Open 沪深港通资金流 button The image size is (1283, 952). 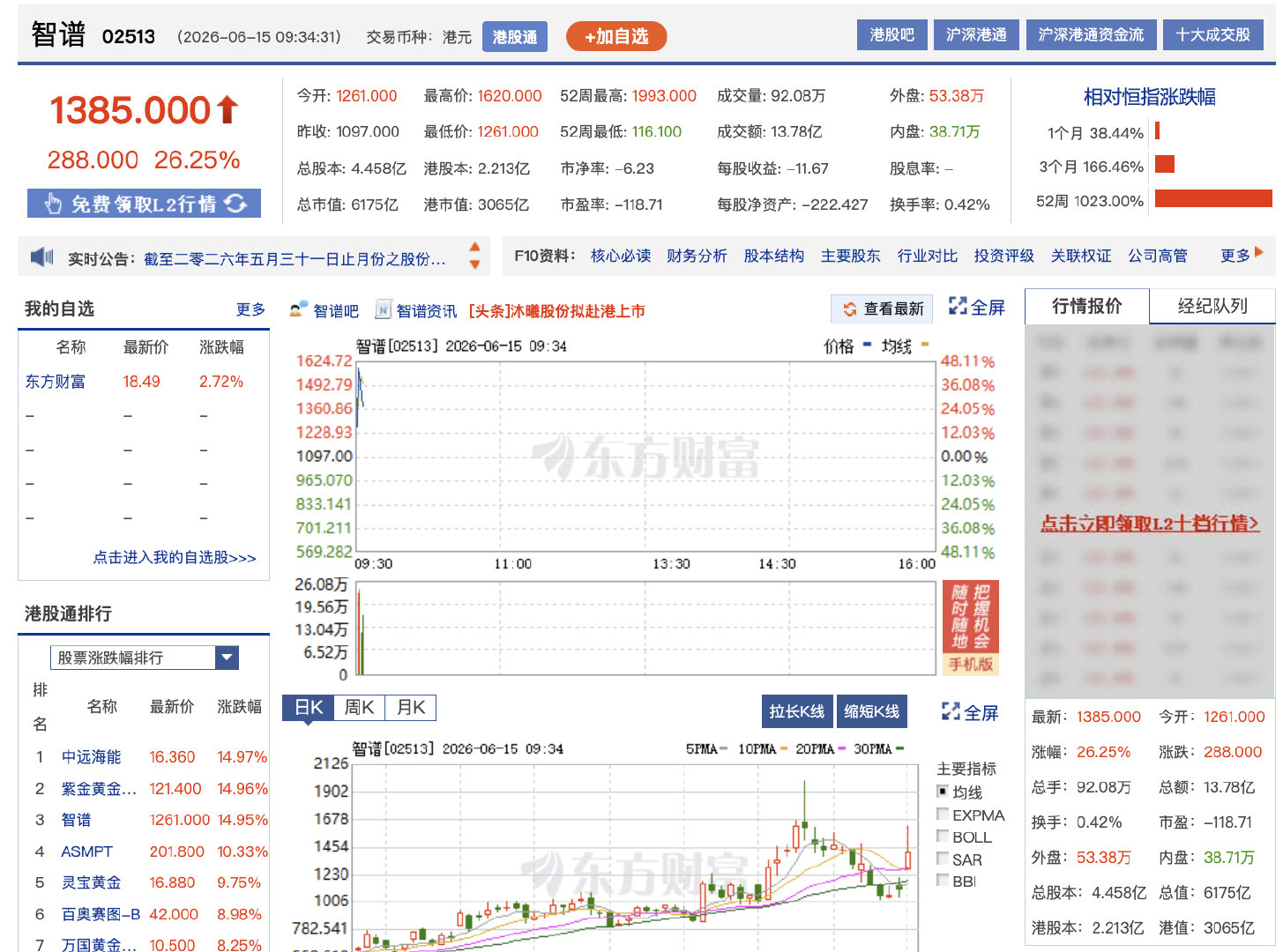tap(1091, 34)
